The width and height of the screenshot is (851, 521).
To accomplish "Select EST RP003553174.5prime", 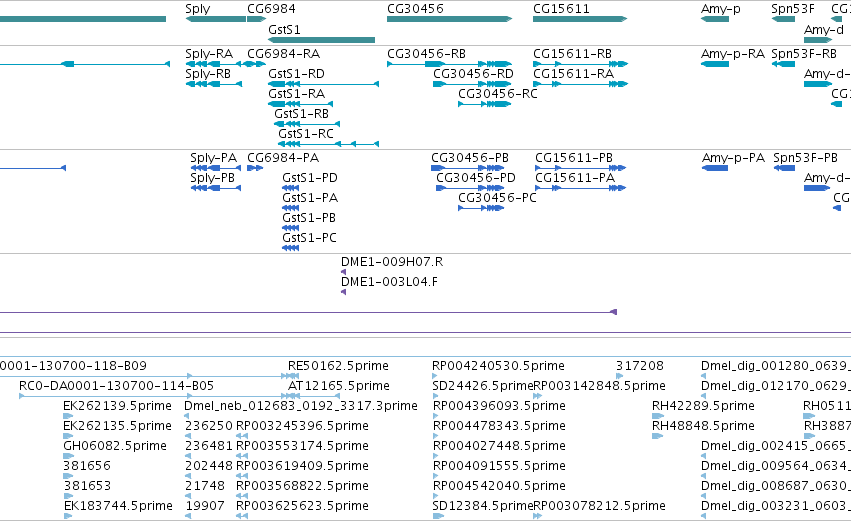I will coord(302,446).
